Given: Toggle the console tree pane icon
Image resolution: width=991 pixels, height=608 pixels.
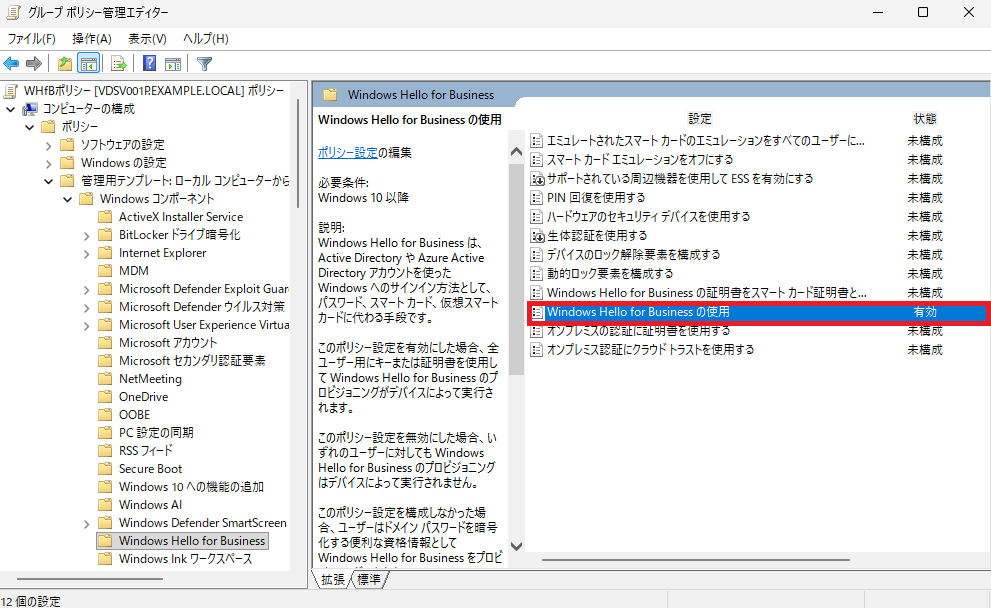Looking at the screenshot, I should tap(87, 63).
